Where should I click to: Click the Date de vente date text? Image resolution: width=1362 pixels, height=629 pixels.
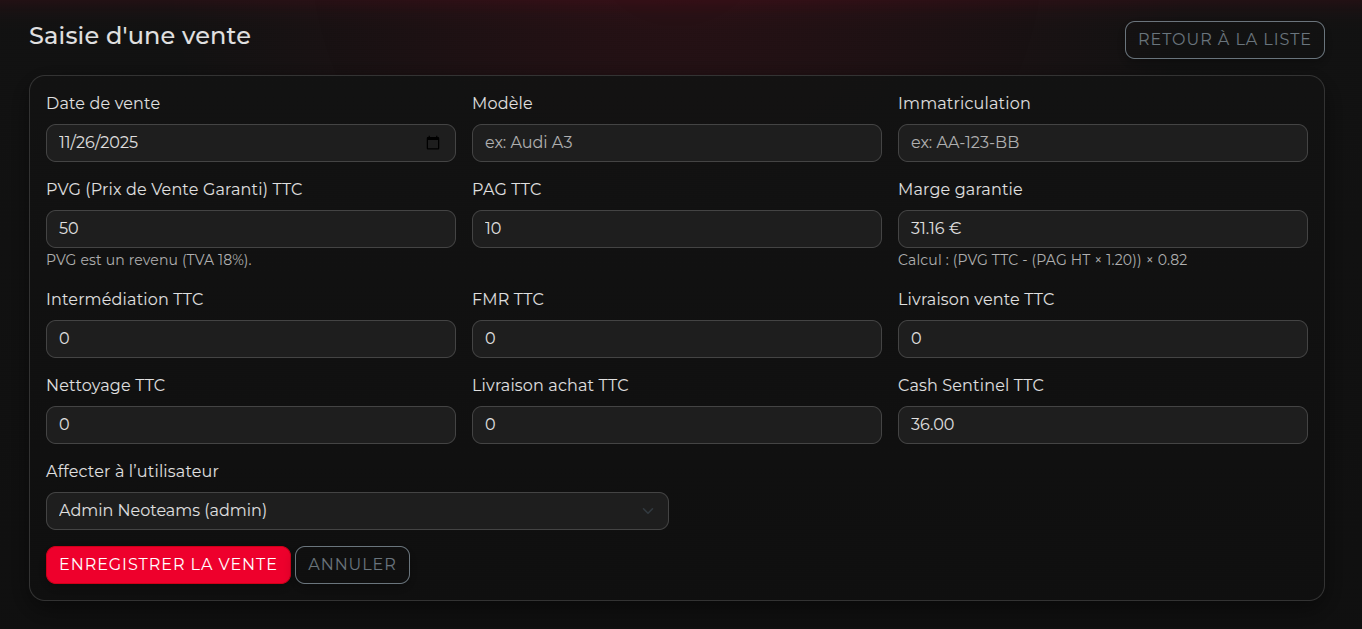tap(99, 143)
